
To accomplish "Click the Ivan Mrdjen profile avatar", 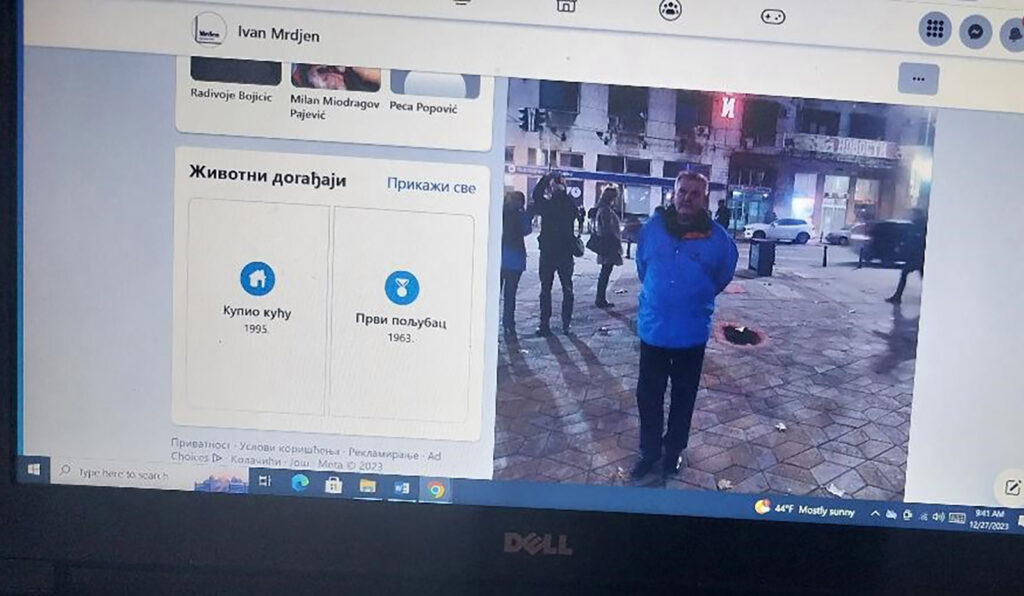I will pos(209,29).
